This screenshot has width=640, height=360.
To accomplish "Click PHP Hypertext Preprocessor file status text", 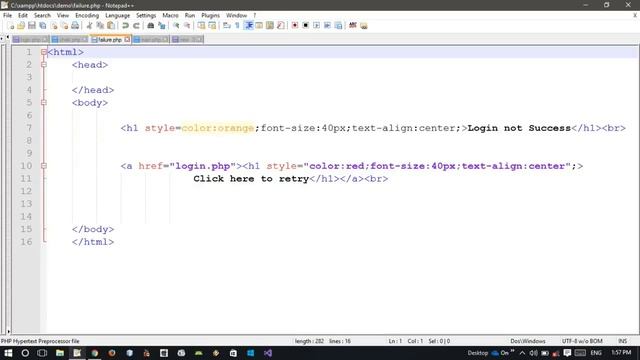I will click(40, 341).
